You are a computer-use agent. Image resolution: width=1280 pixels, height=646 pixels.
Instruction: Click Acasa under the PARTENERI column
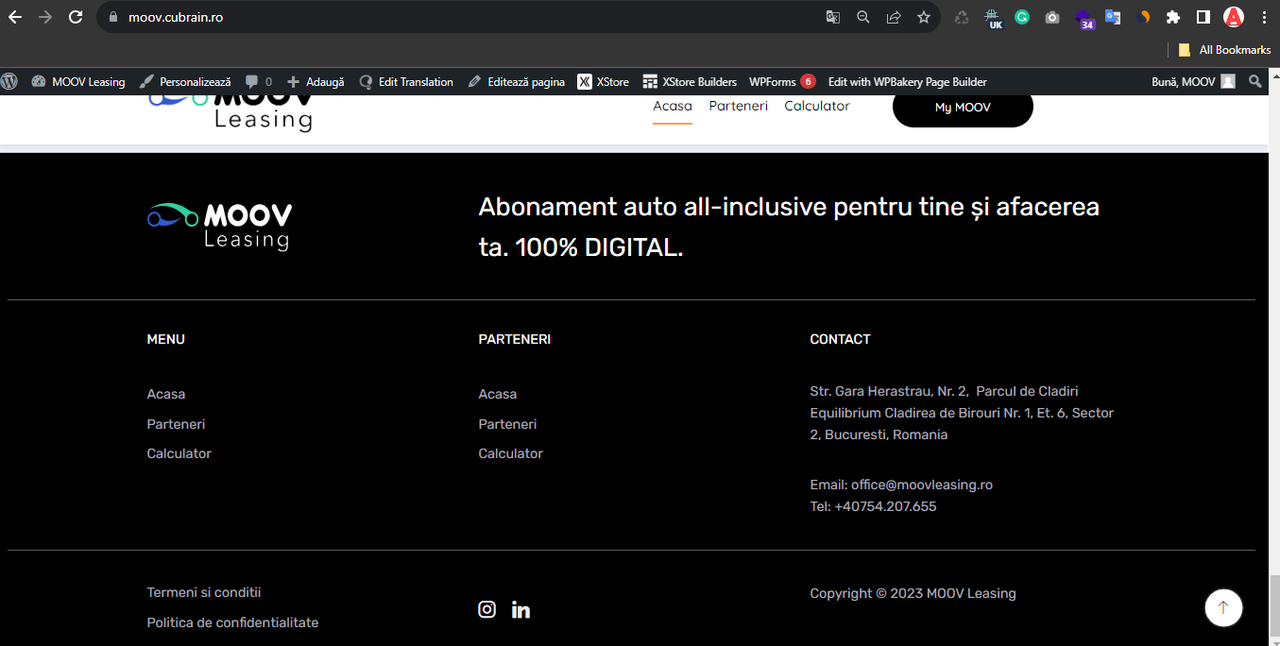click(x=497, y=394)
